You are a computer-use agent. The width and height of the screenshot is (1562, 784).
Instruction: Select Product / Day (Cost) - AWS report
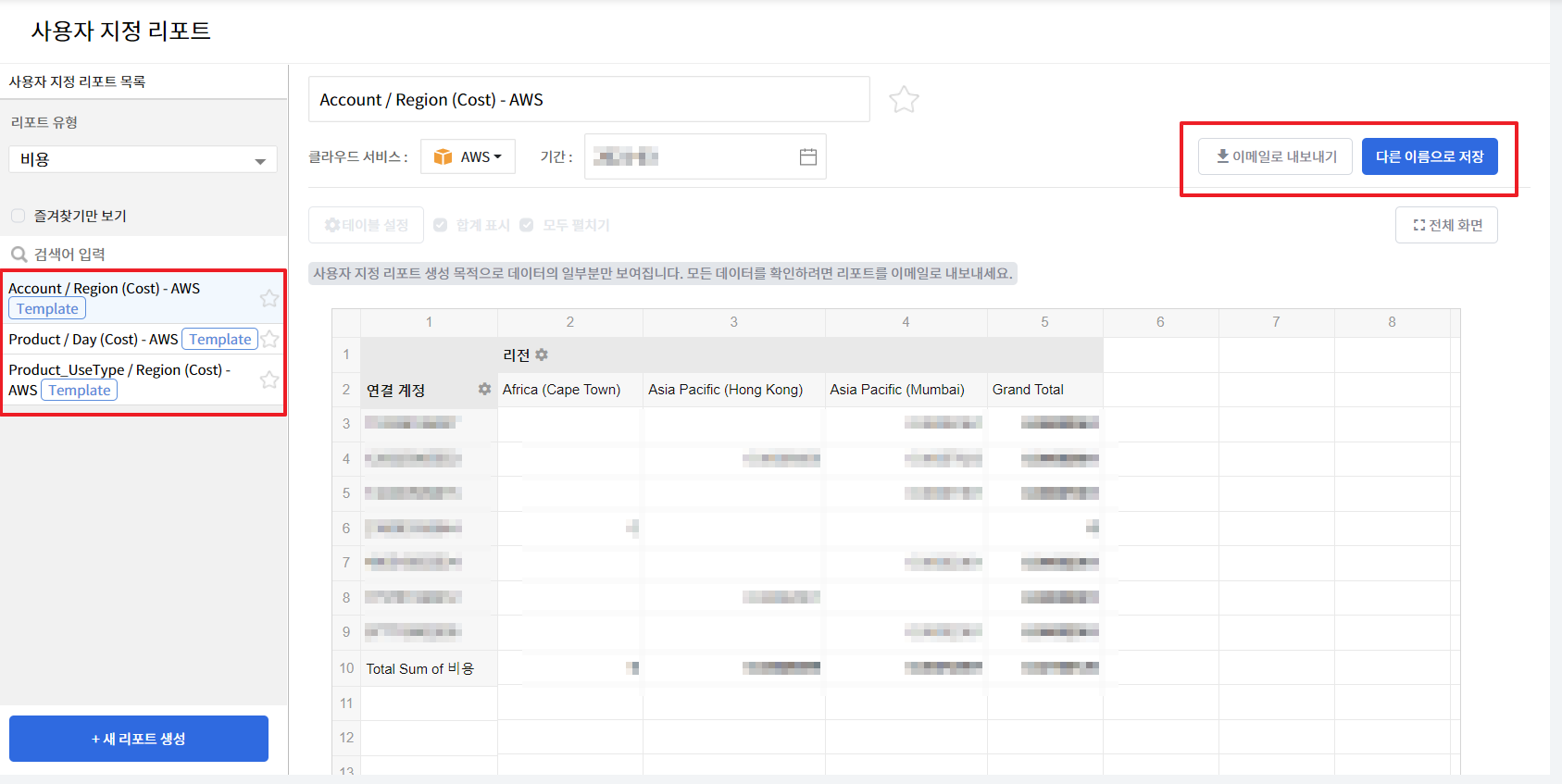click(93, 340)
